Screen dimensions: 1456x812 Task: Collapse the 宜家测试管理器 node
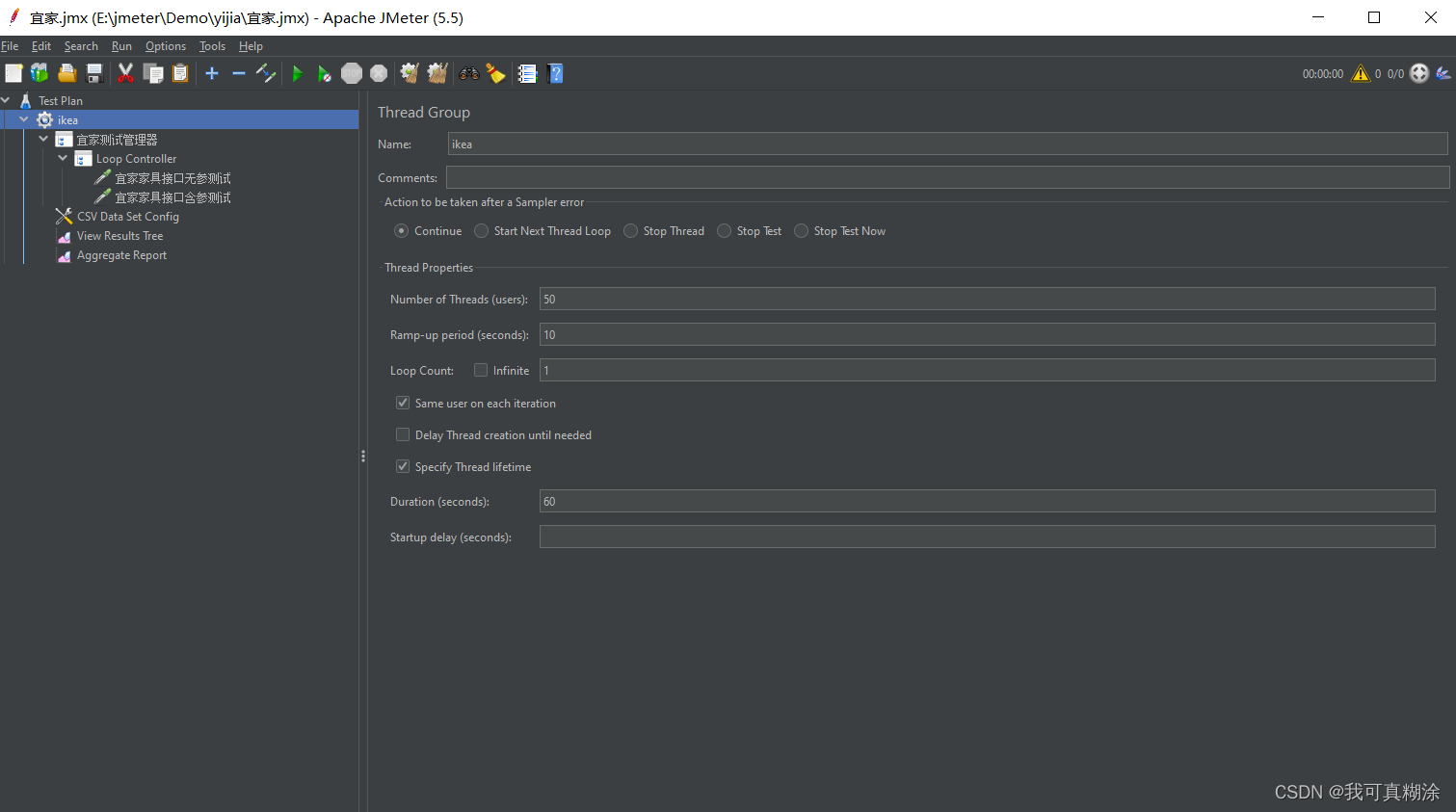43,139
